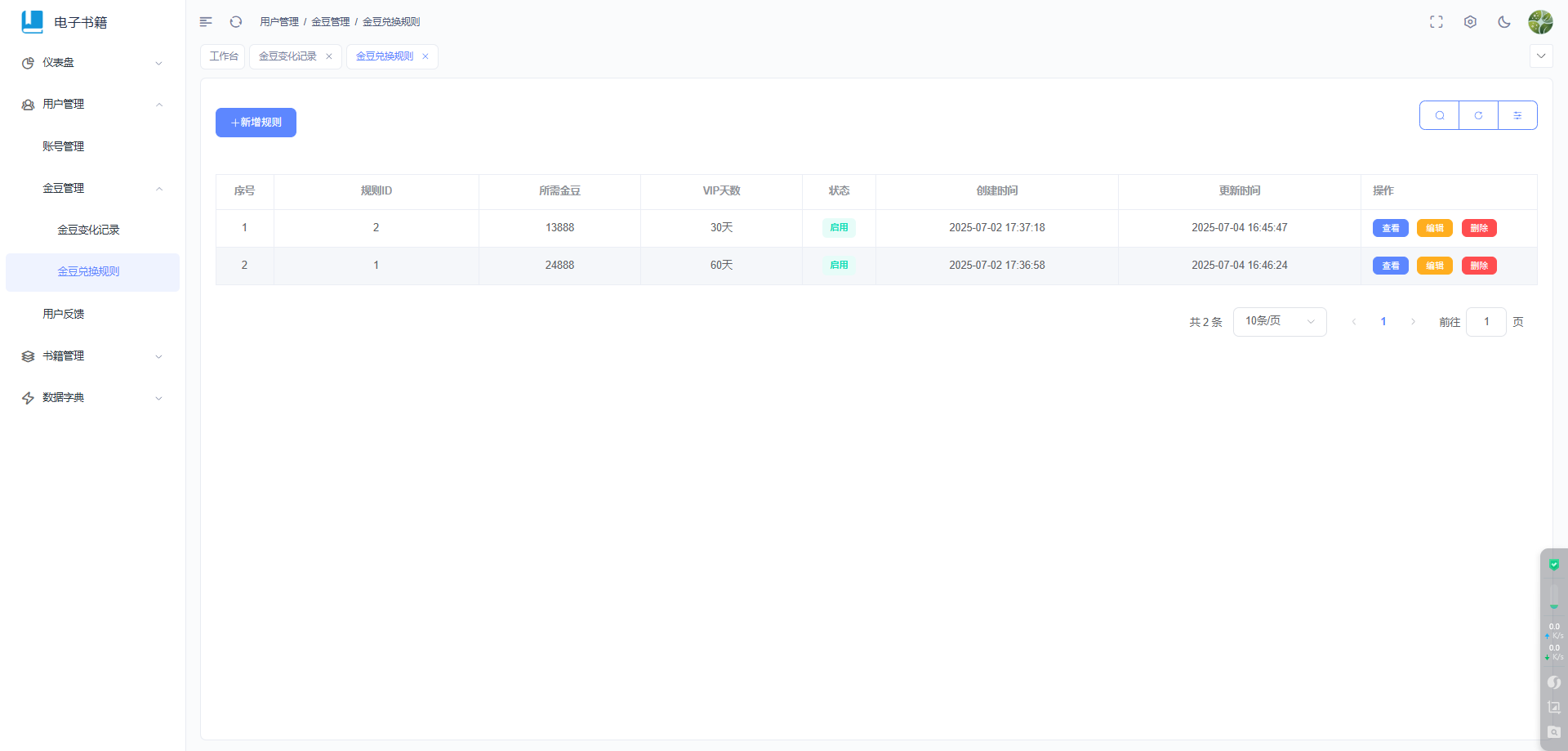This screenshot has height=751, width=1568.
Task: Click 删除 for the 13888 金豆 rule
Action: click(1479, 228)
